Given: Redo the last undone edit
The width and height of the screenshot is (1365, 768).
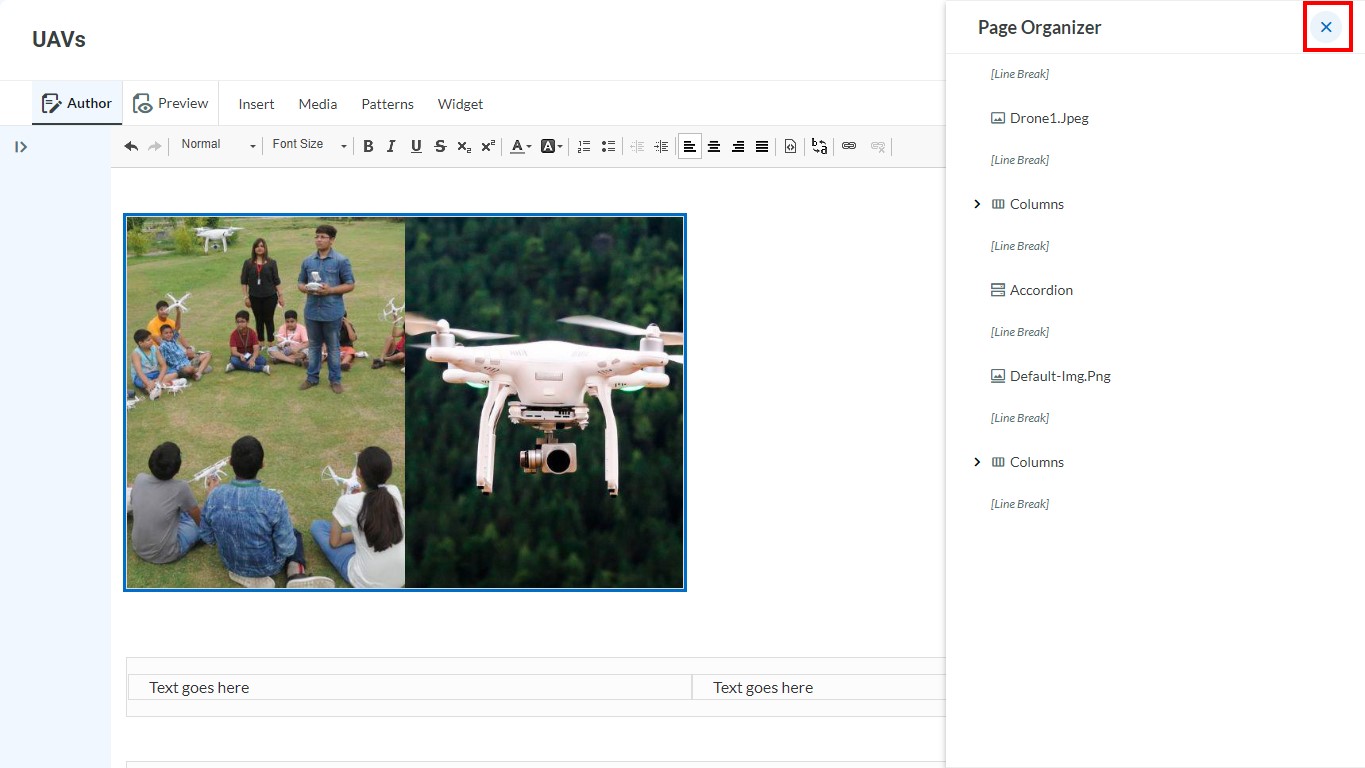Looking at the screenshot, I should tap(154, 146).
